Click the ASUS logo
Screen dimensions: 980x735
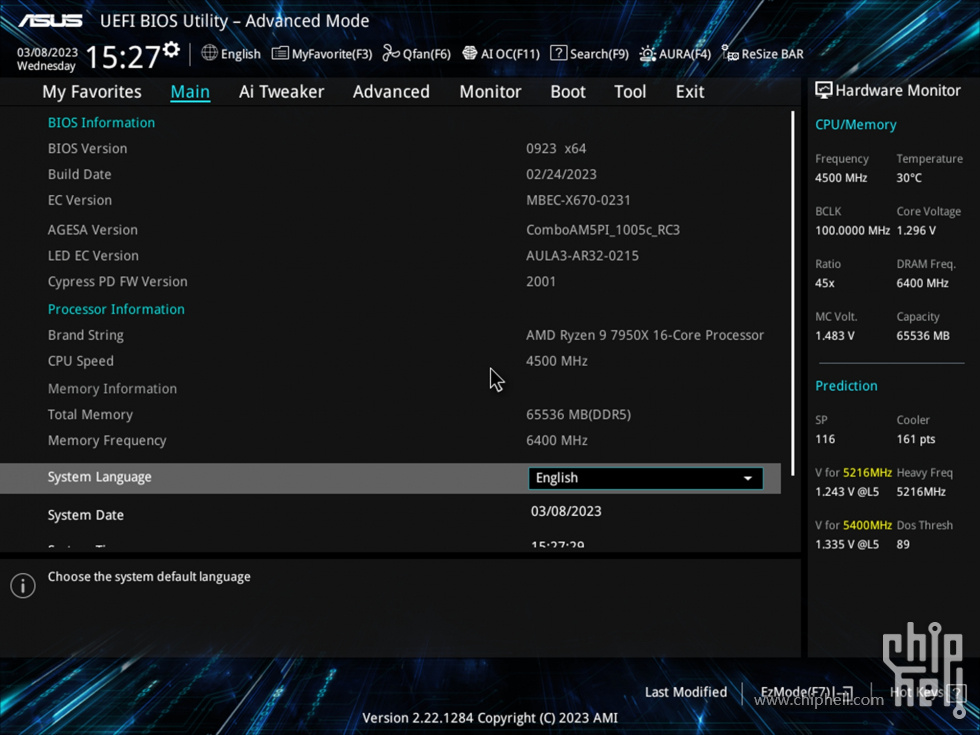tap(51, 21)
